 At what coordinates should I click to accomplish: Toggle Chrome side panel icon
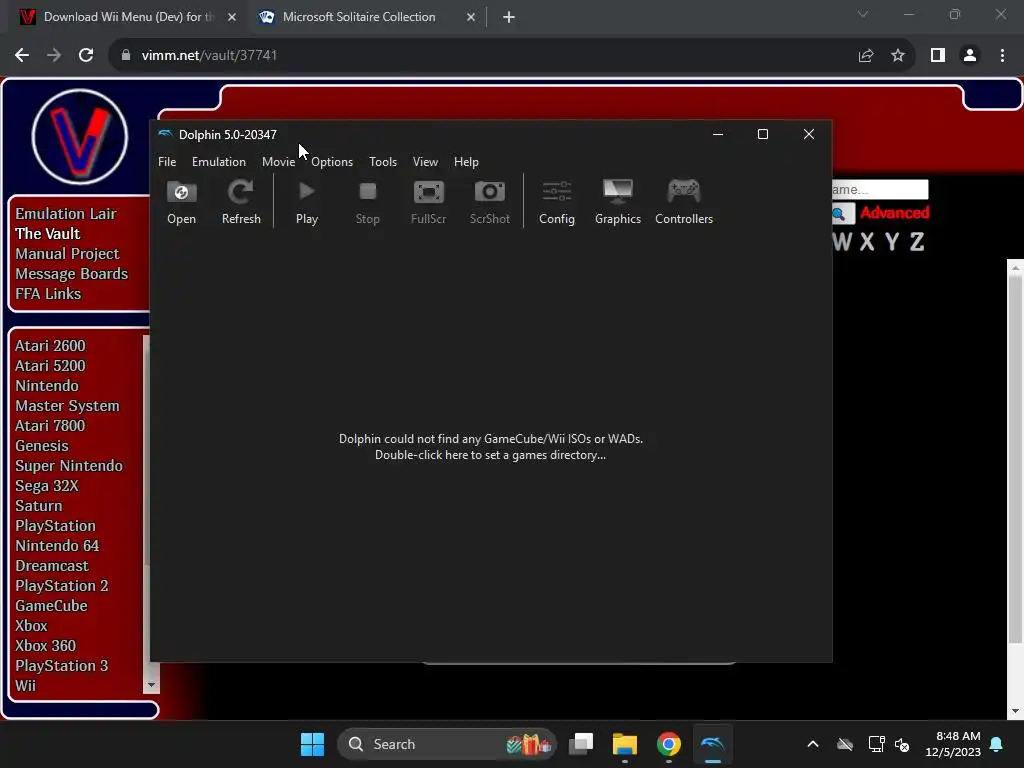pyautogui.click(x=938, y=56)
